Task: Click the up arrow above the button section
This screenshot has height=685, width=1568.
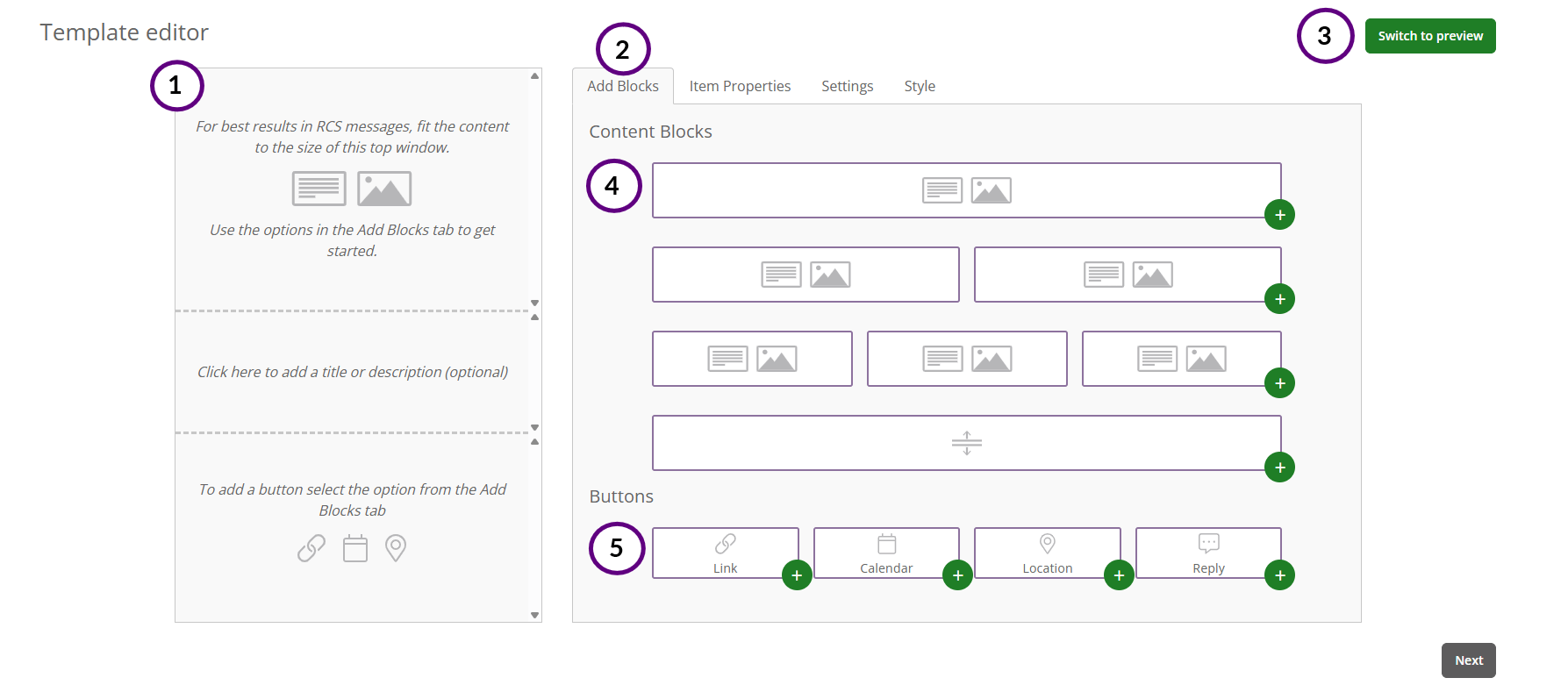Action: pyautogui.click(x=534, y=442)
